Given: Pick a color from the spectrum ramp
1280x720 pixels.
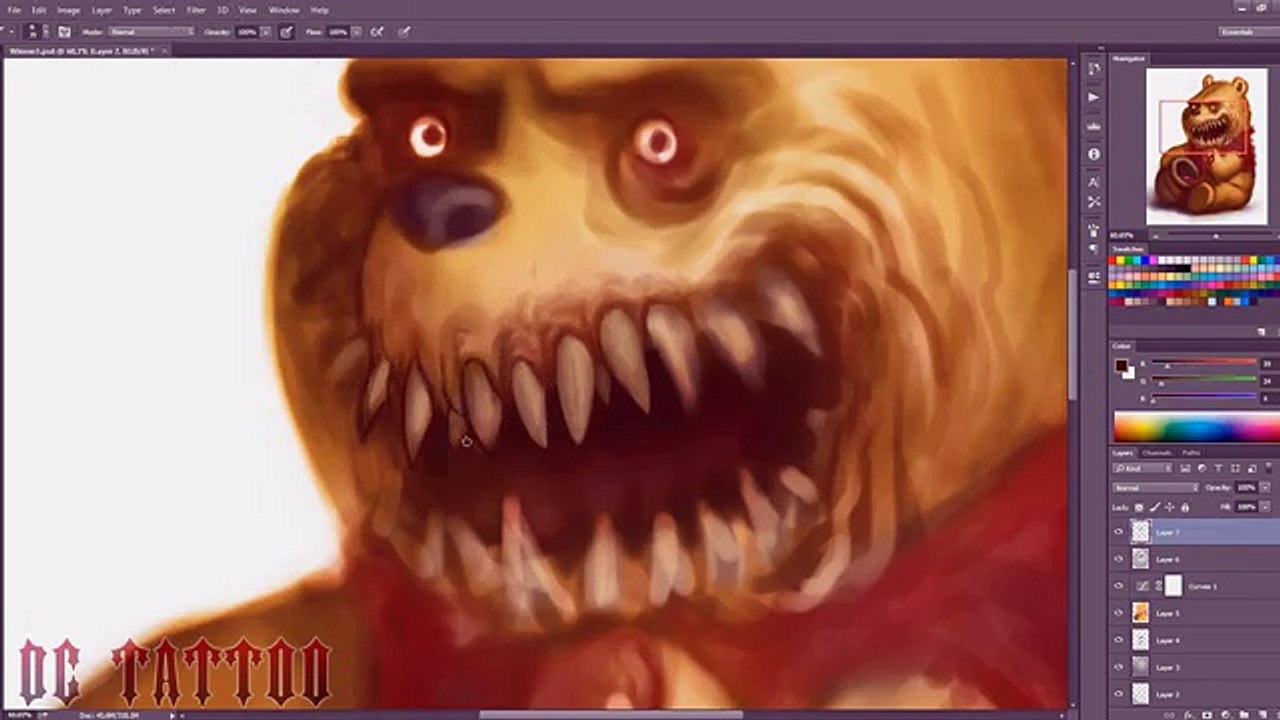Looking at the screenshot, I should coord(1196,428).
